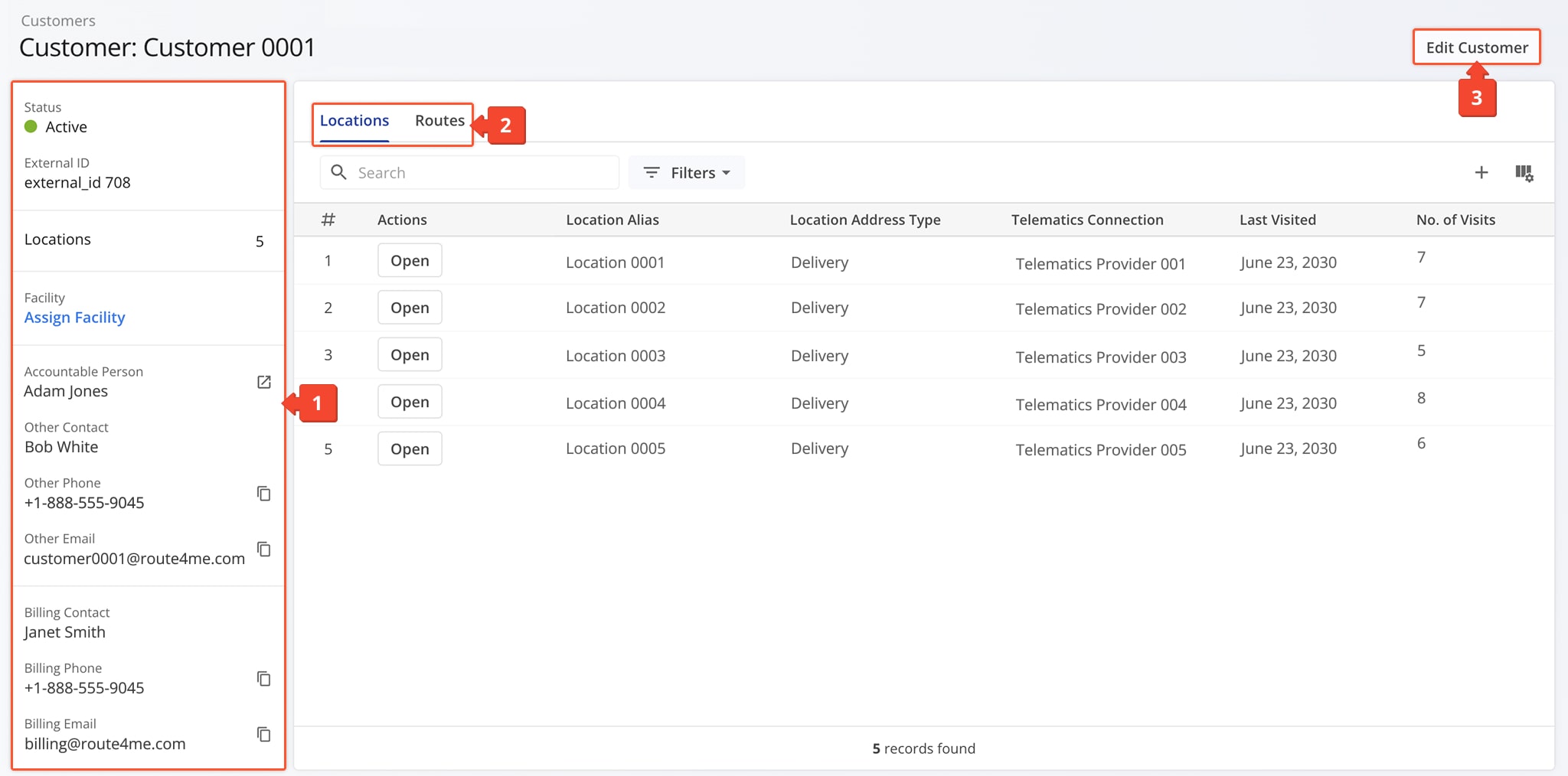Open Location 0003's details

[410, 354]
